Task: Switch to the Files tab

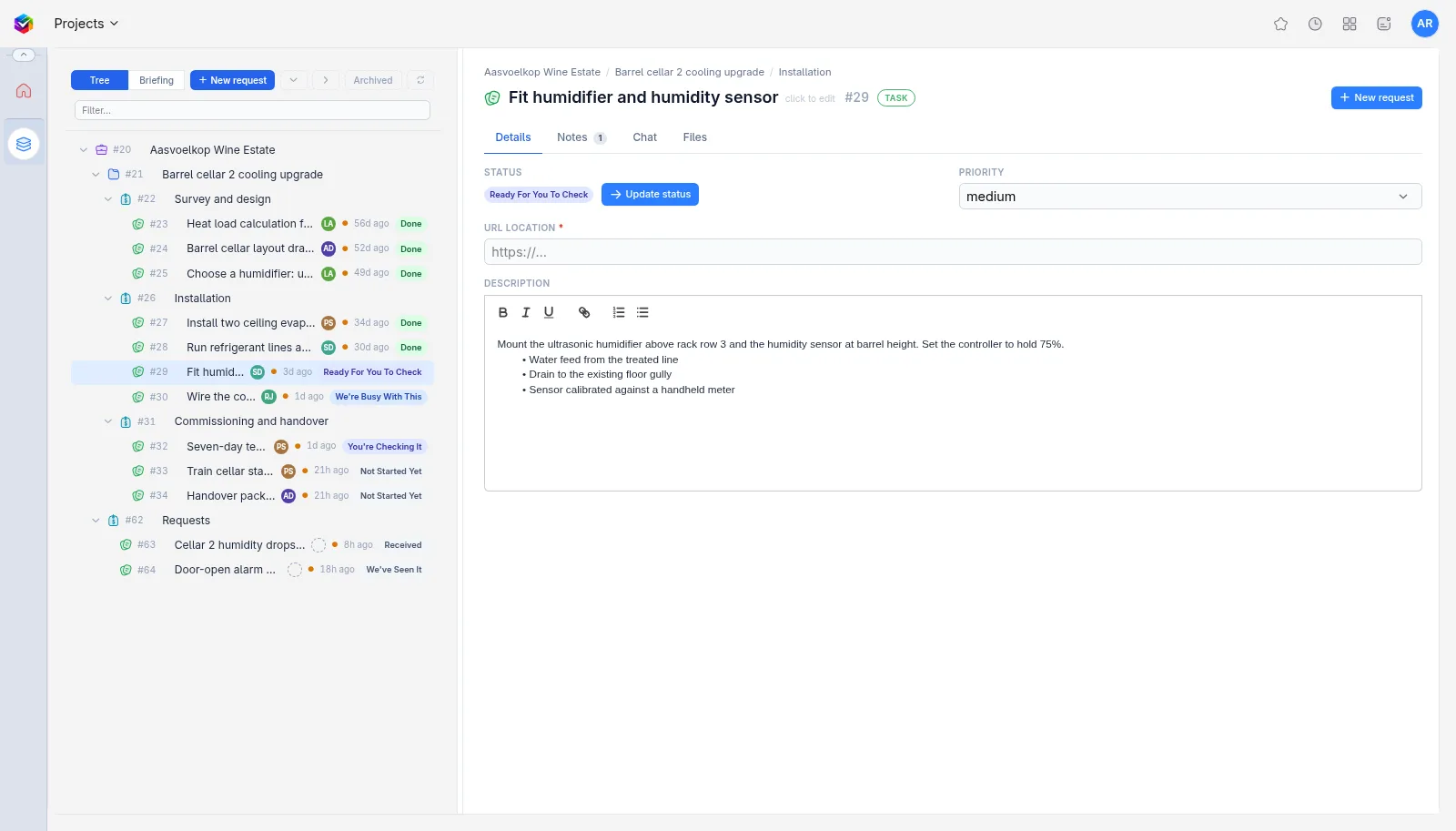Action: 695,137
